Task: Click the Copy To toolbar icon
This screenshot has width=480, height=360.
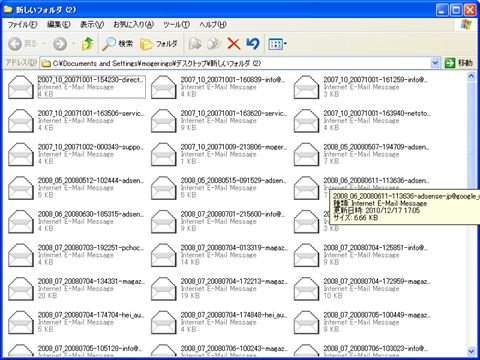Action: click(x=214, y=44)
